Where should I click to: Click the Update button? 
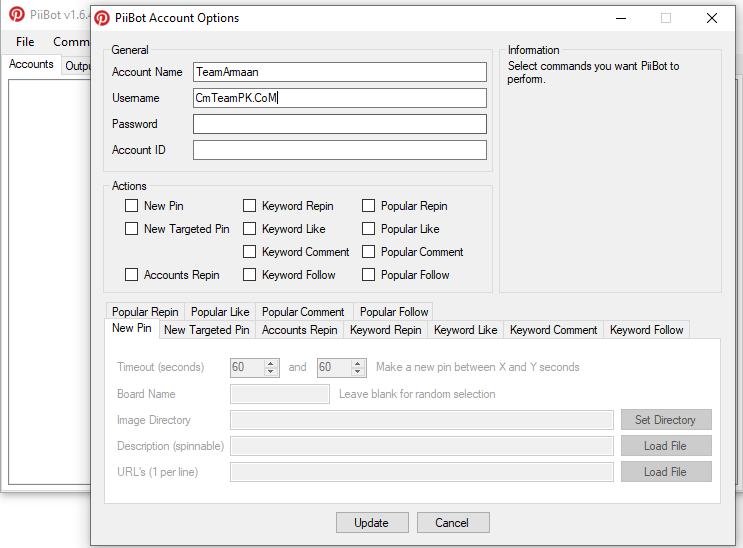pyautogui.click(x=372, y=522)
